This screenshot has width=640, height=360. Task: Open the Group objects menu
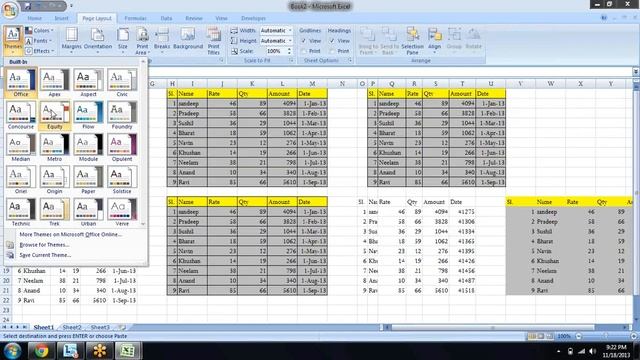click(x=454, y=40)
